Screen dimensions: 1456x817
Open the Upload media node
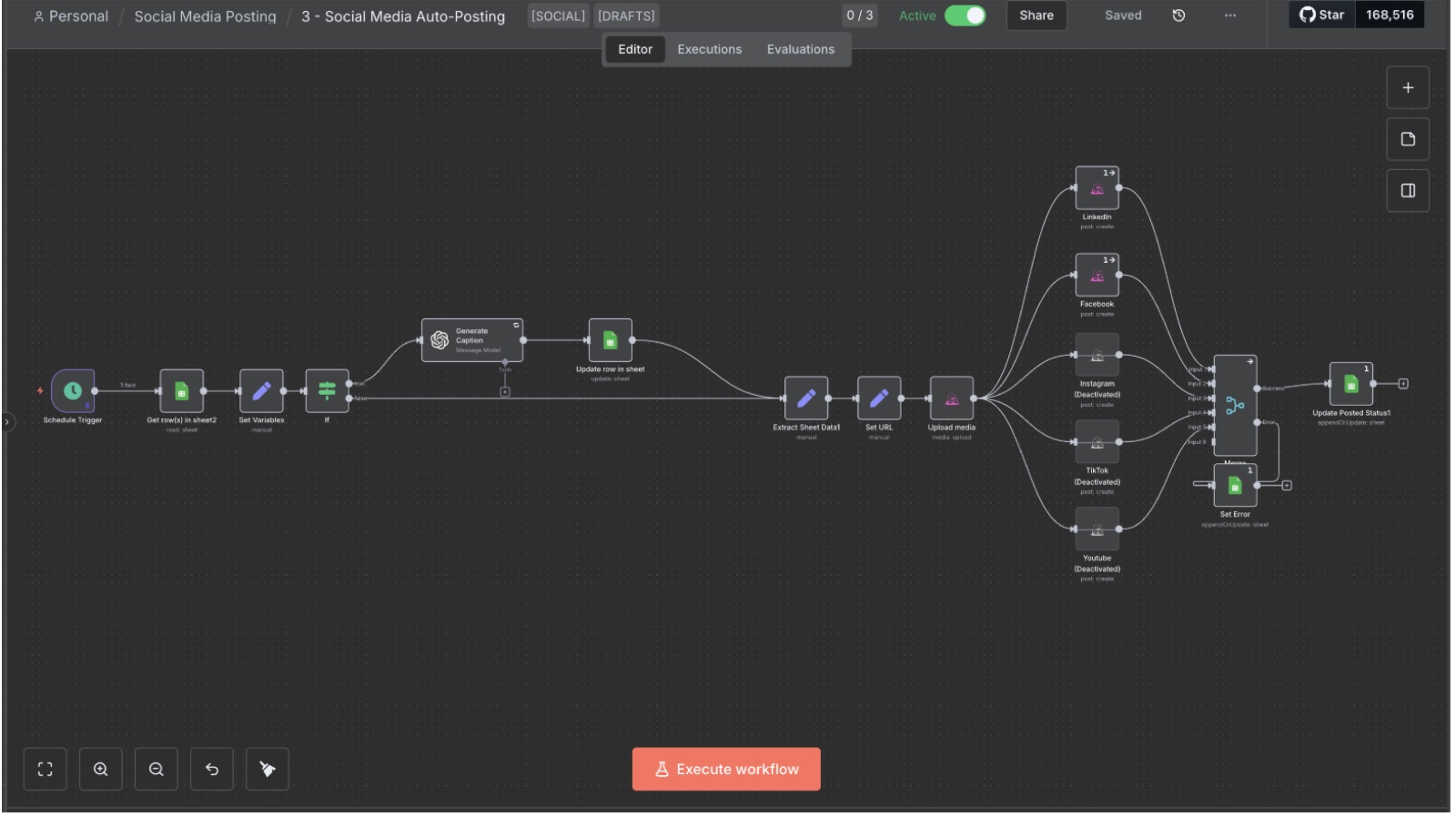(952, 398)
